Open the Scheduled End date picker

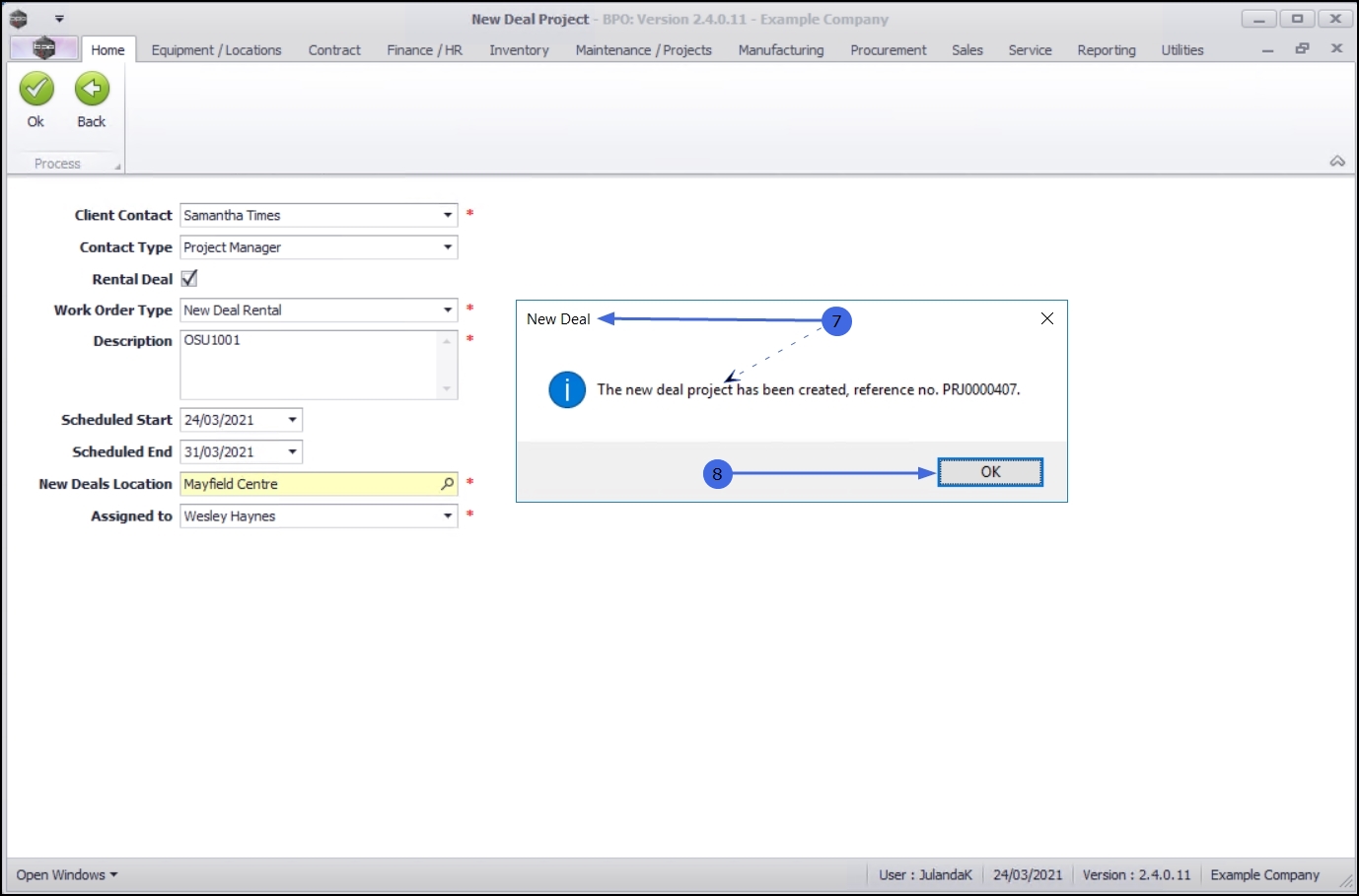[292, 452]
